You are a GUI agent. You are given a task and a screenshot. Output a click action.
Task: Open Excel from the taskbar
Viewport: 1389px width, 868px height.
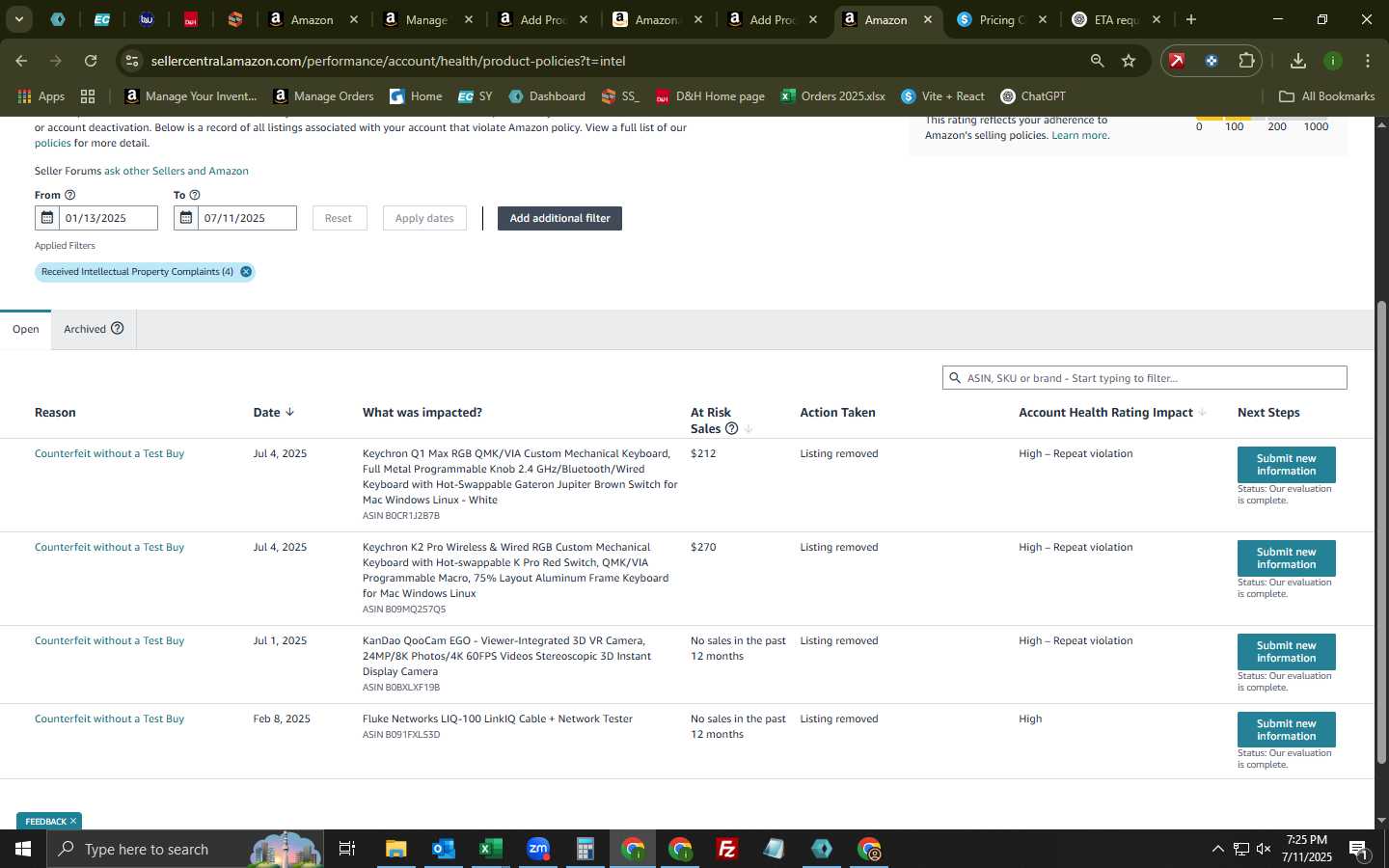point(490,849)
